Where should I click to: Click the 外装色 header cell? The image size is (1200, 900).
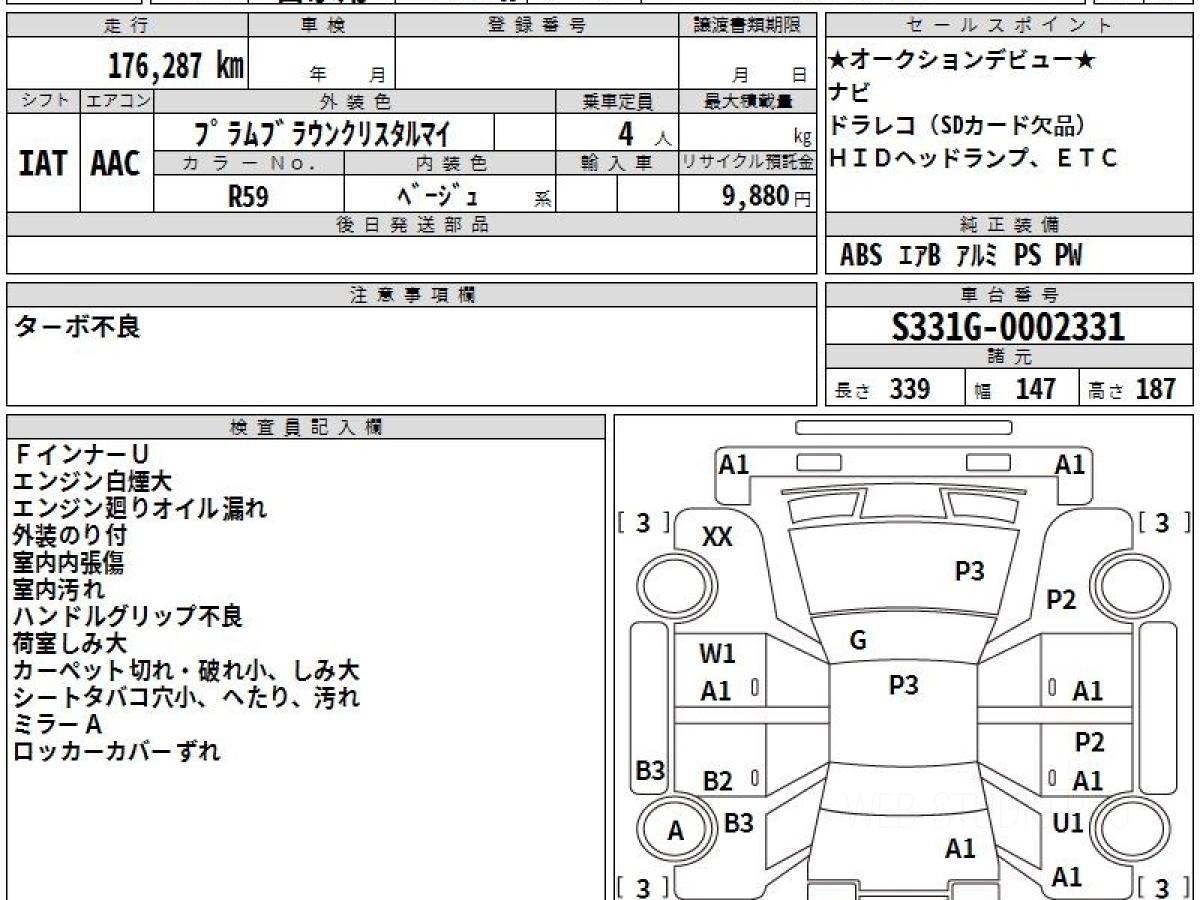point(355,101)
